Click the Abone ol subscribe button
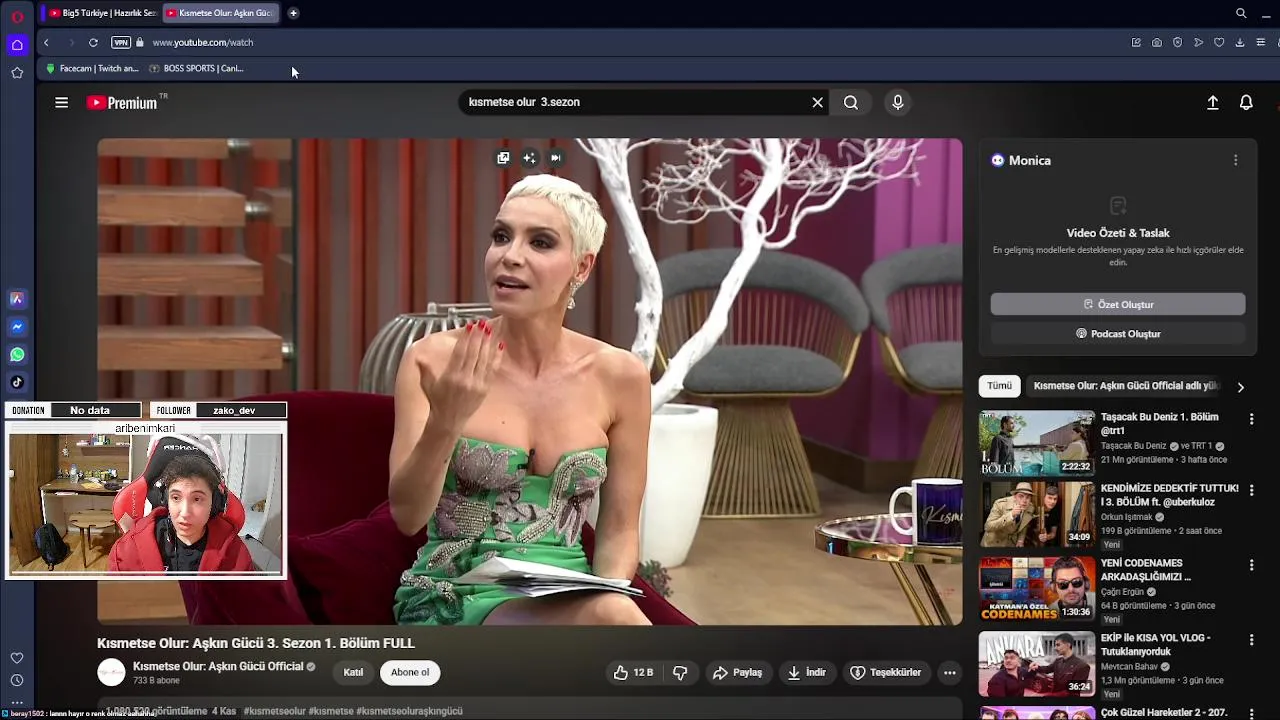The height and width of the screenshot is (720, 1280). (x=410, y=672)
